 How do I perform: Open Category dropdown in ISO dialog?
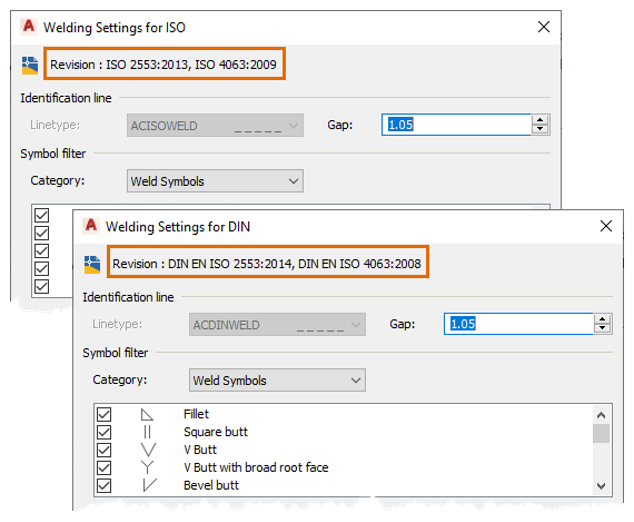(x=215, y=181)
